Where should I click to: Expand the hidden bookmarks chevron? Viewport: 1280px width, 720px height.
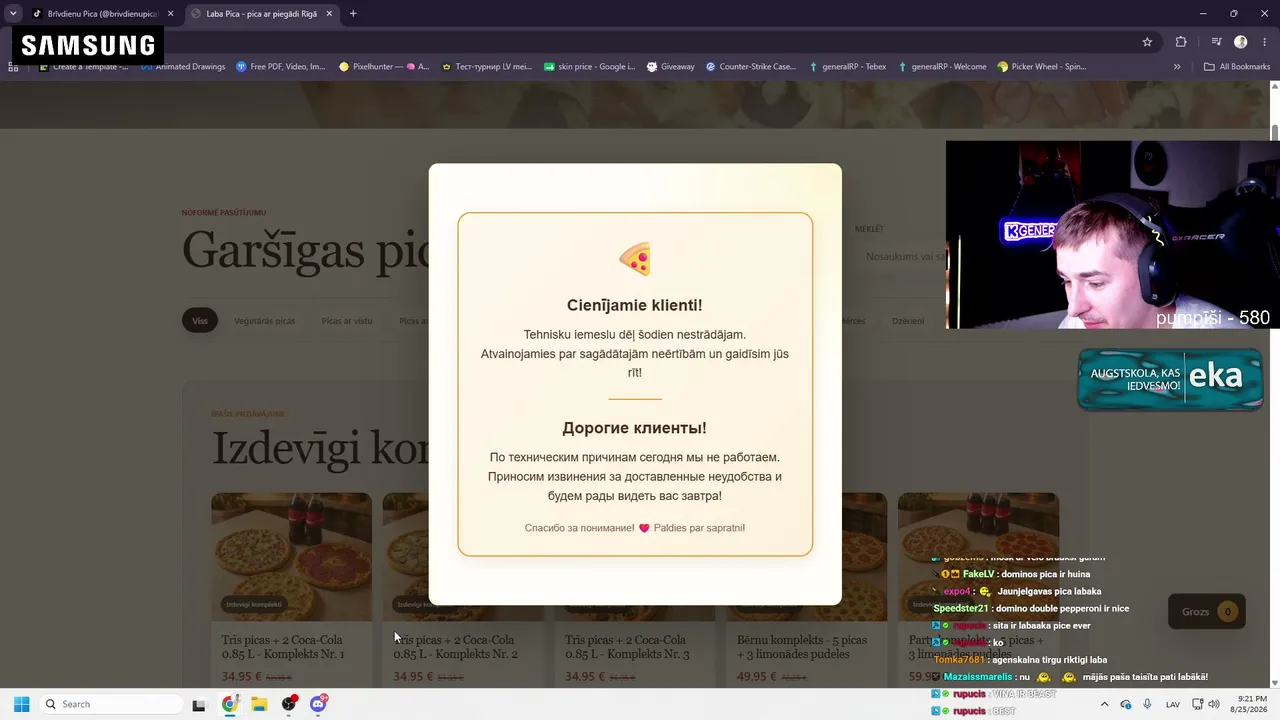coord(1177,67)
